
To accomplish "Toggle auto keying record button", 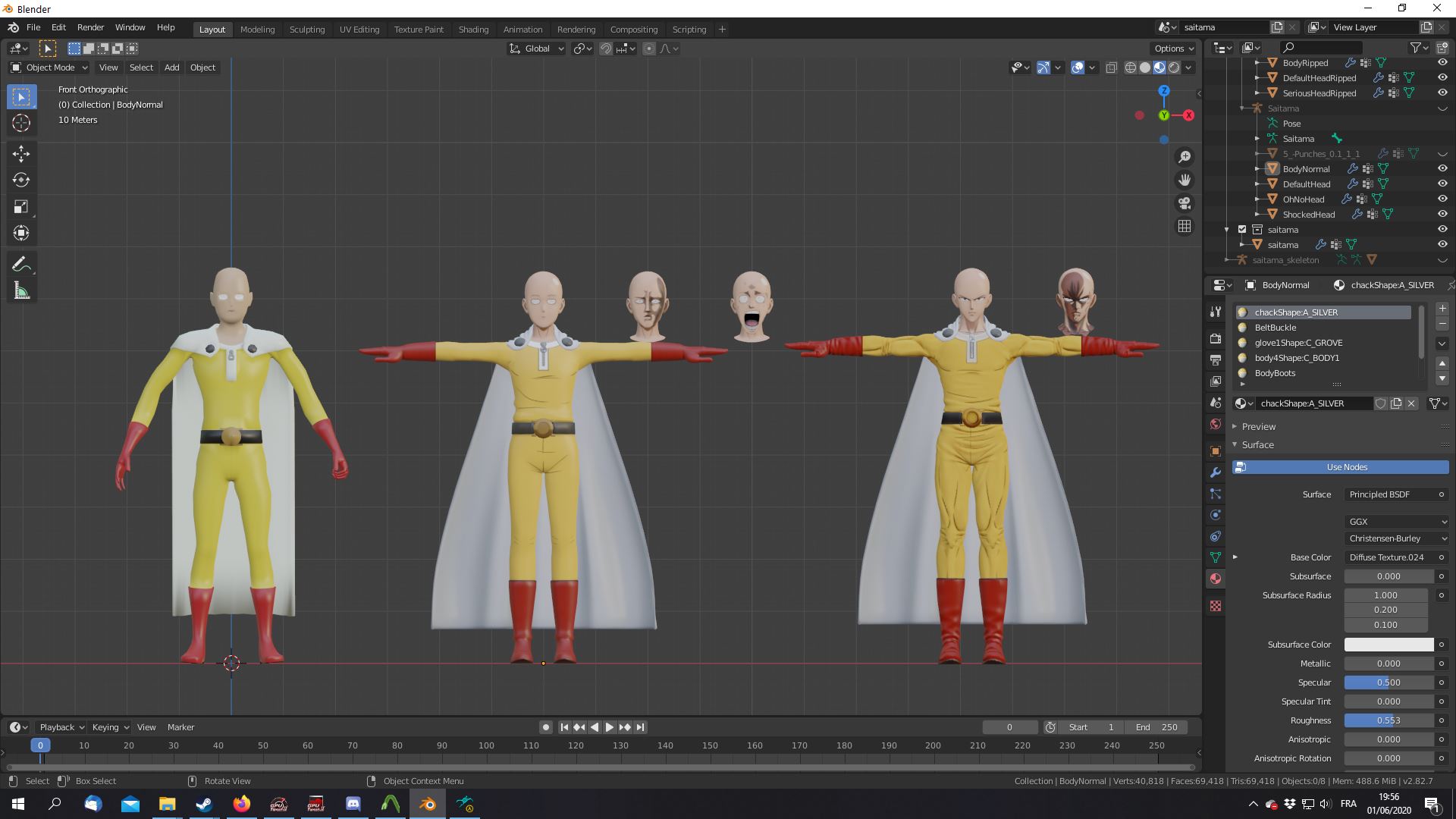I will pyautogui.click(x=545, y=726).
